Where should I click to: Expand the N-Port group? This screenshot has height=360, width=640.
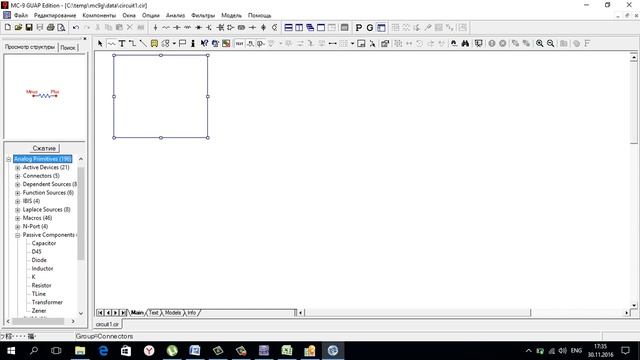click(18, 227)
